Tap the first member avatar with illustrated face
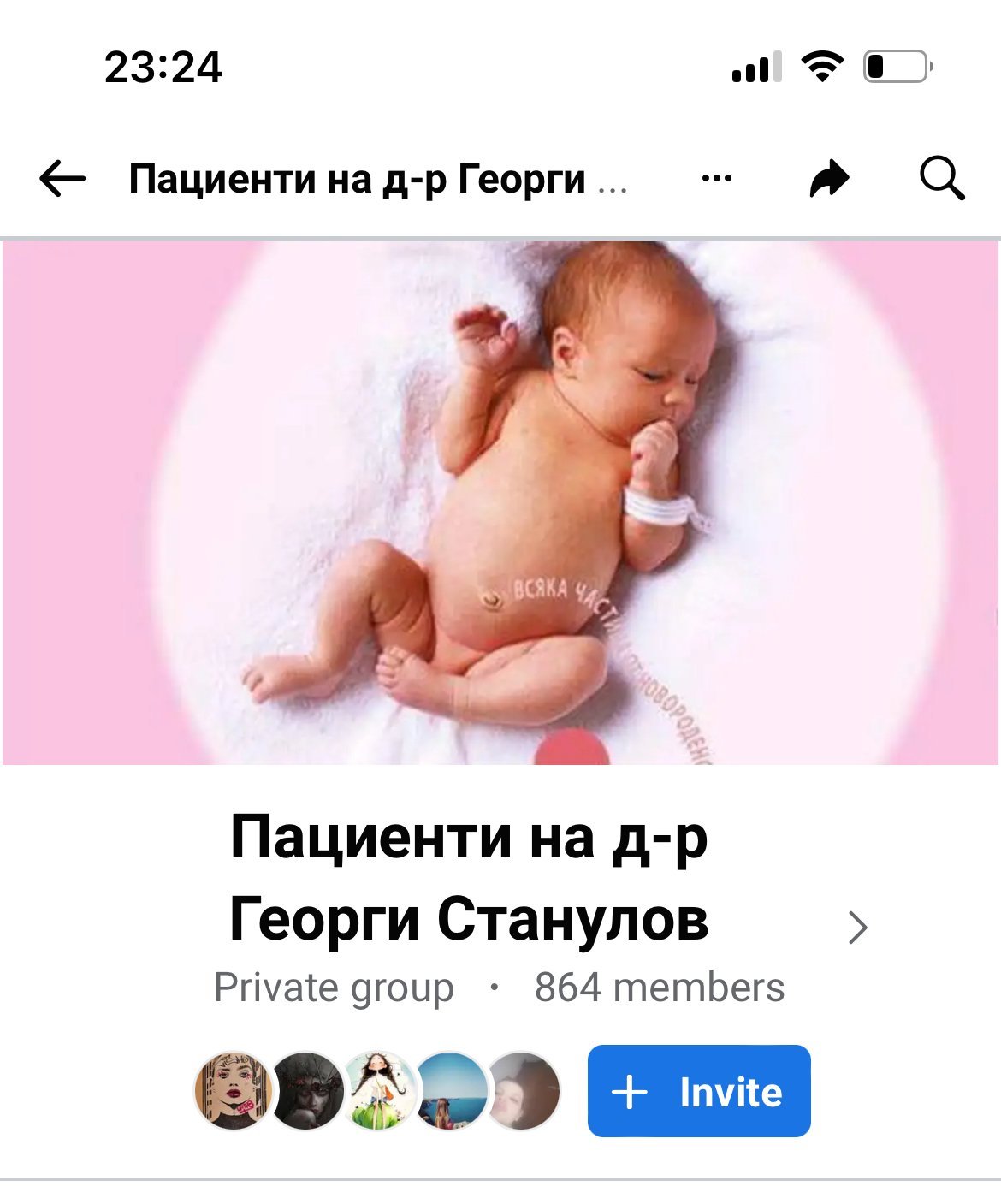This screenshot has height=1204, width=1001. tap(233, 1091)
